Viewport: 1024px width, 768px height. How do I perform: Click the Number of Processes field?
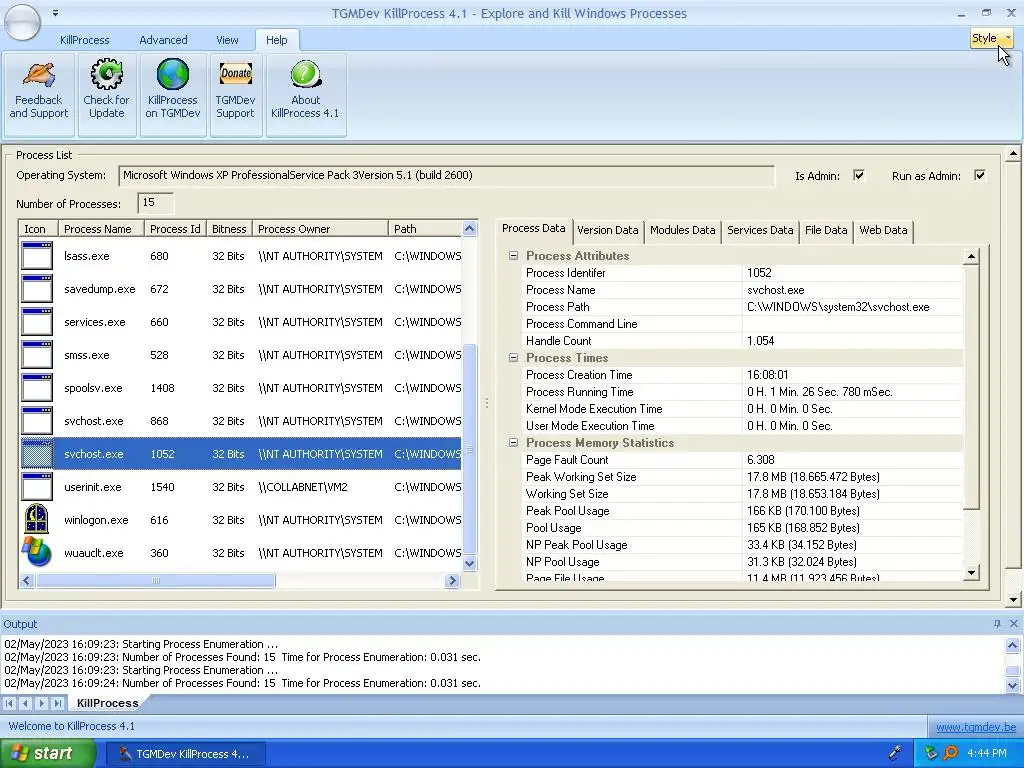click(x=155, y=203)
